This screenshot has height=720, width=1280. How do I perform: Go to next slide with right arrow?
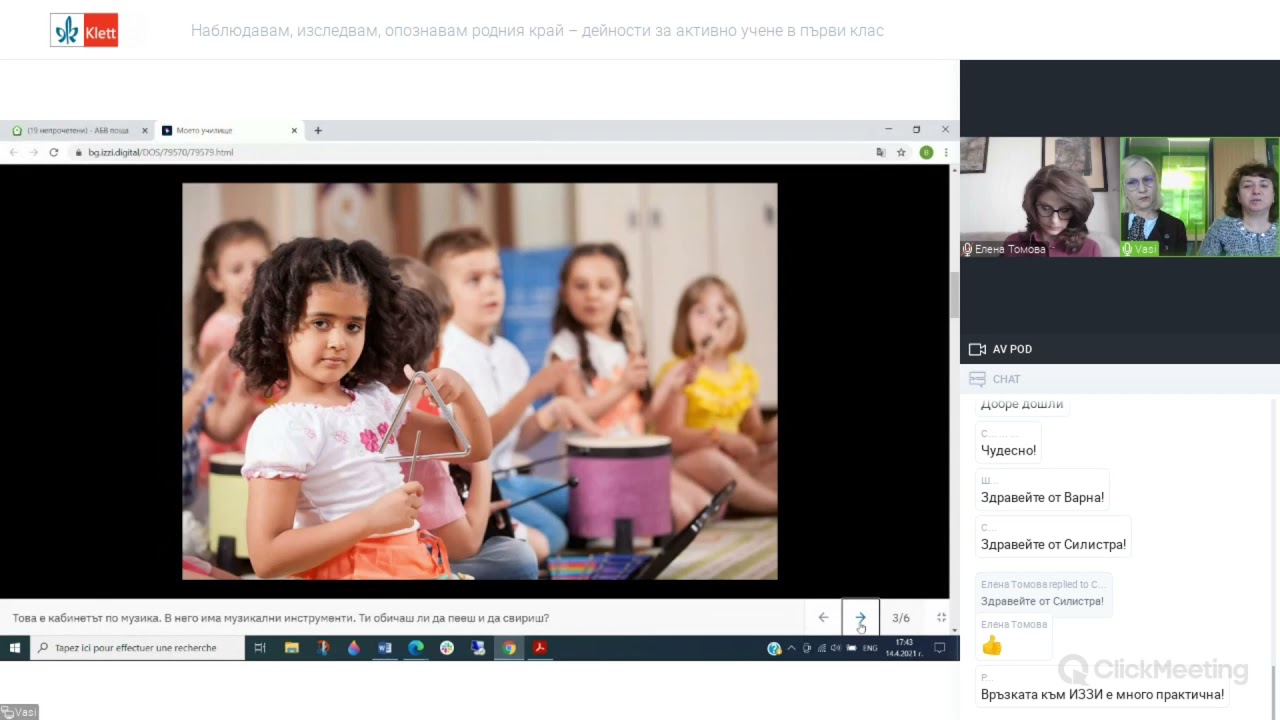860,617
